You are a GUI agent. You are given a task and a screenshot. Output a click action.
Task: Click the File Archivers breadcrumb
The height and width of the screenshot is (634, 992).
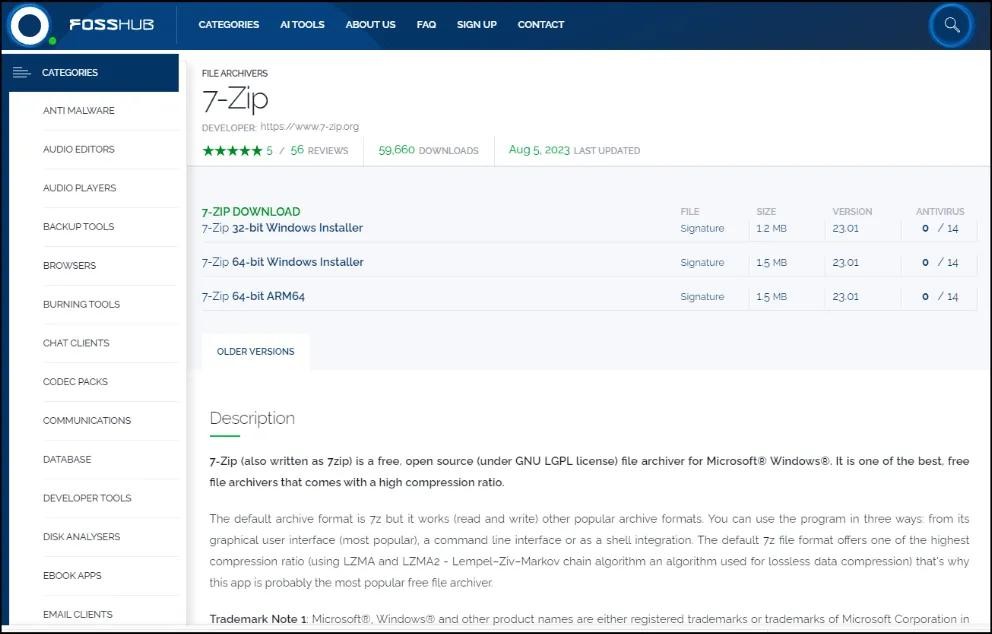pyautogui.click(x=234, y=74)
